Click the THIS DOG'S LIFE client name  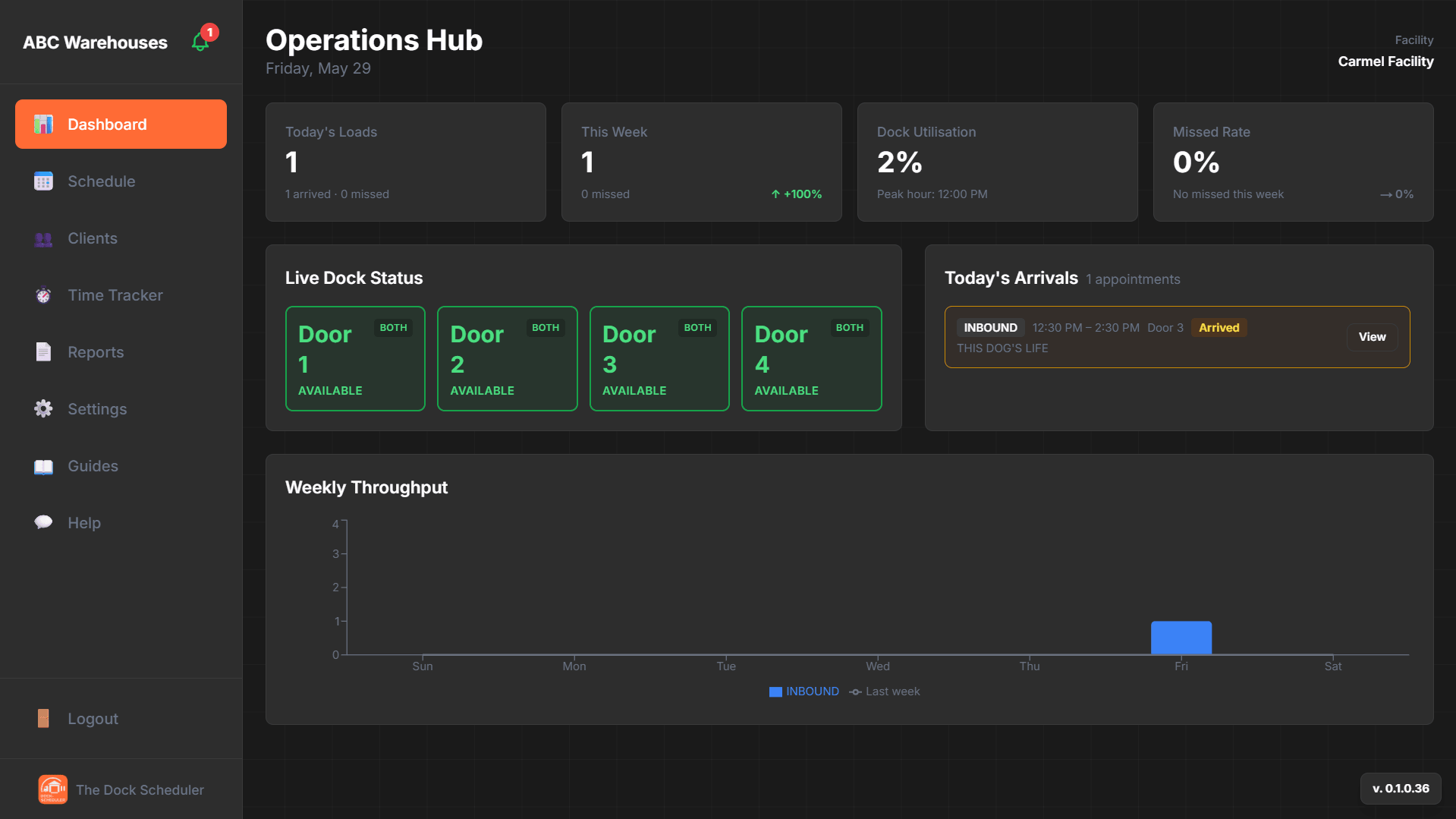pyautogui.click(x=1002, y=348)
